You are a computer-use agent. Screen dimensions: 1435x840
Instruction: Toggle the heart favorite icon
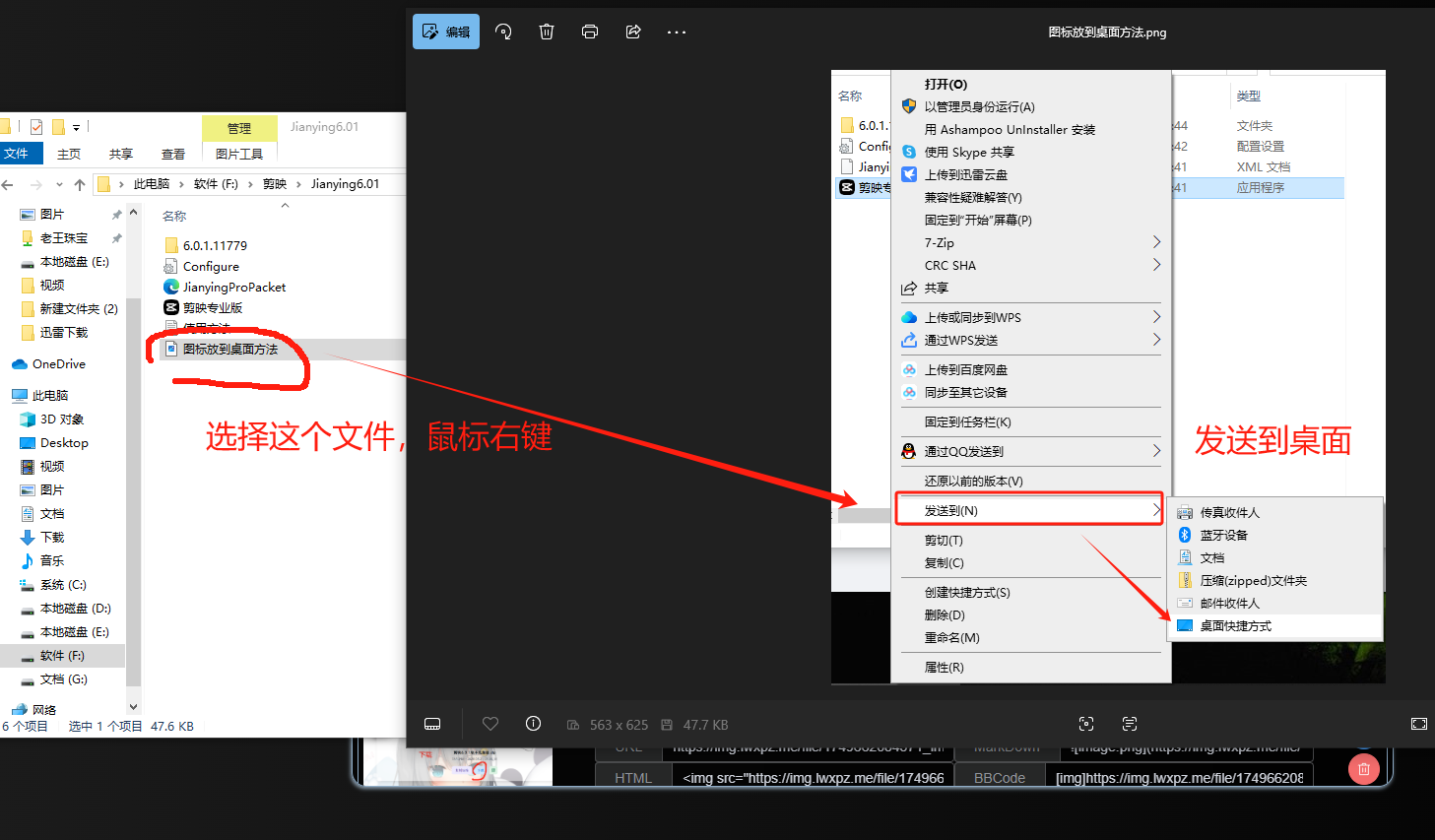click(x=490, y=724)
